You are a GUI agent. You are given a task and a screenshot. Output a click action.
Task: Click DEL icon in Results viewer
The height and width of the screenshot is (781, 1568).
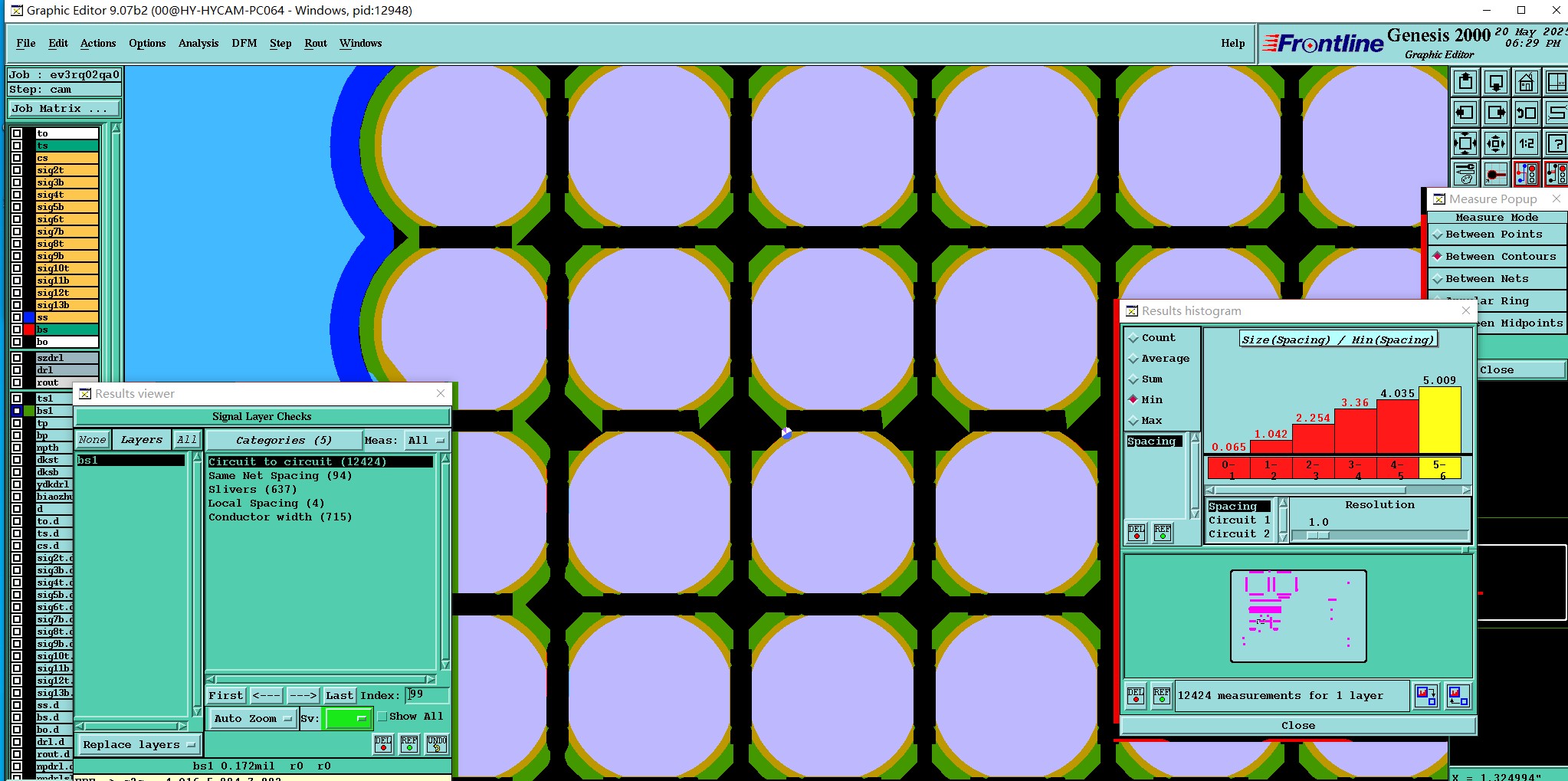click(x=383, y=743)
